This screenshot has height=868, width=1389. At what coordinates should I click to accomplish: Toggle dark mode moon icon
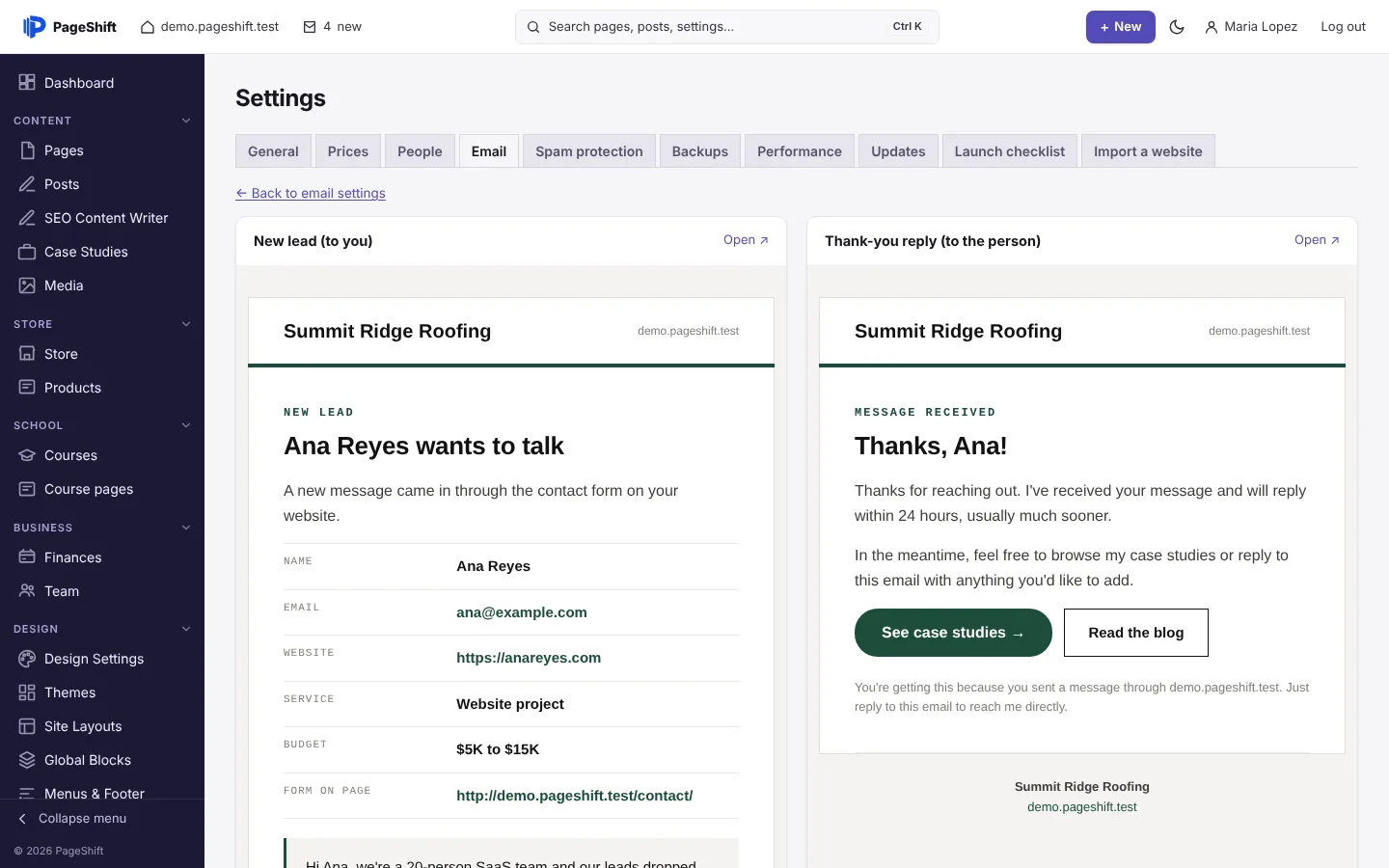pos(1177,27)
